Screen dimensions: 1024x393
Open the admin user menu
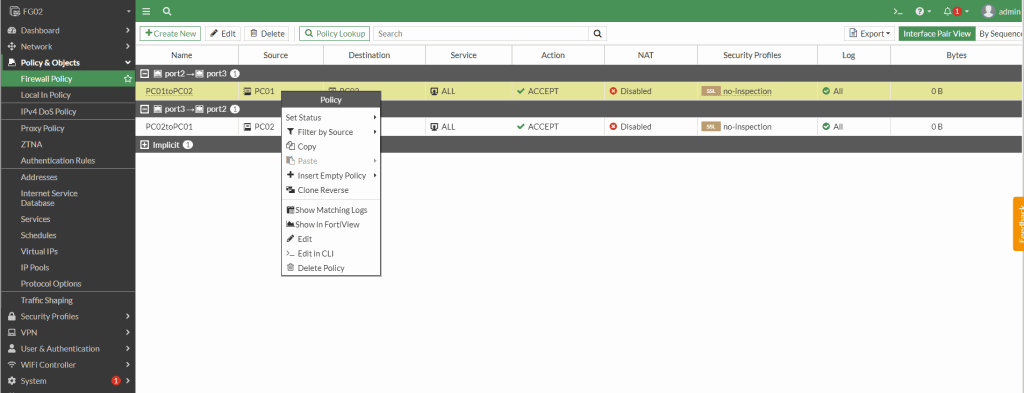pyautogui.click(x=1002, y=11)
